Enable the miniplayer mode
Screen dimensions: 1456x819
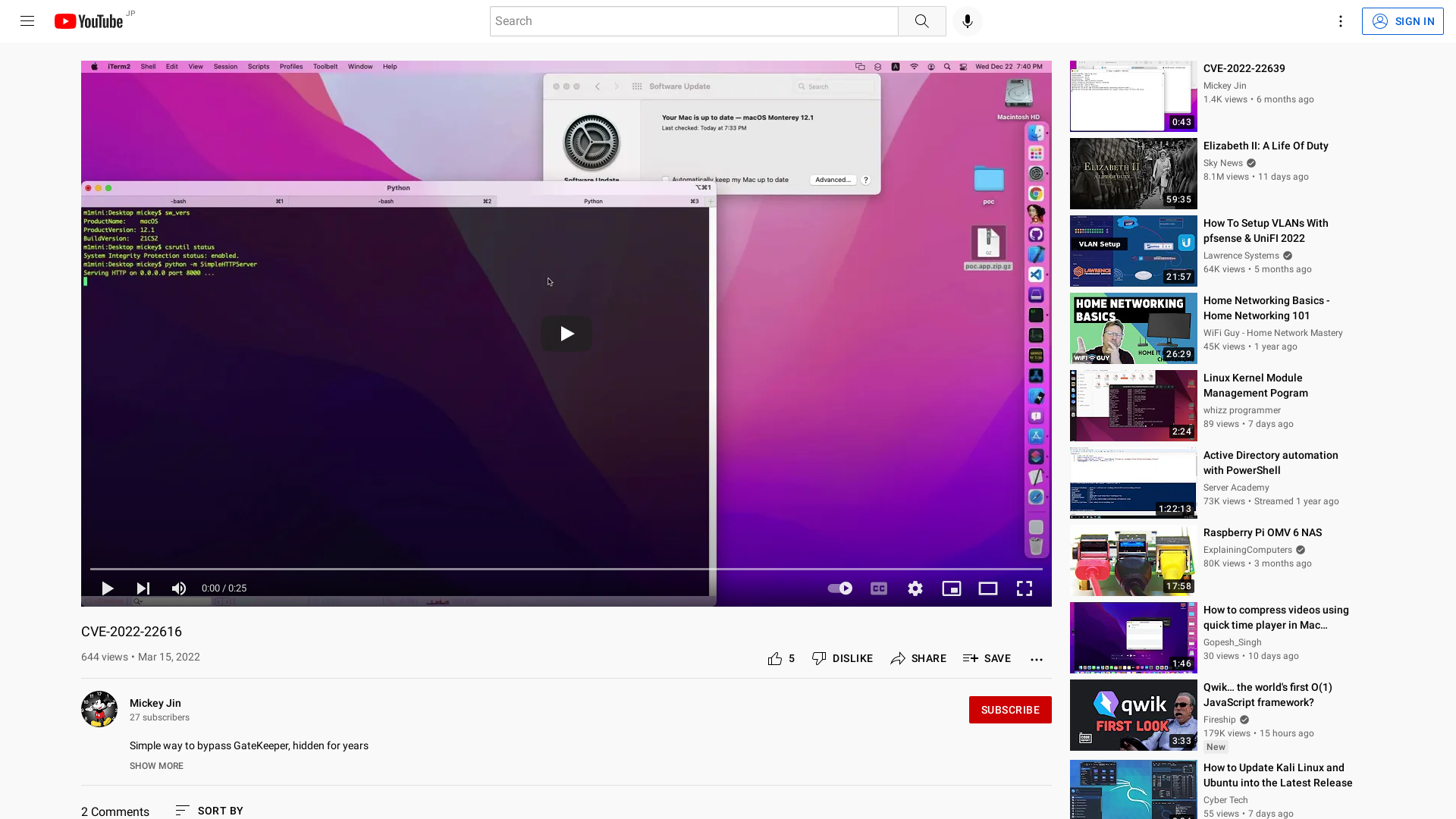(x=951, y=588)
